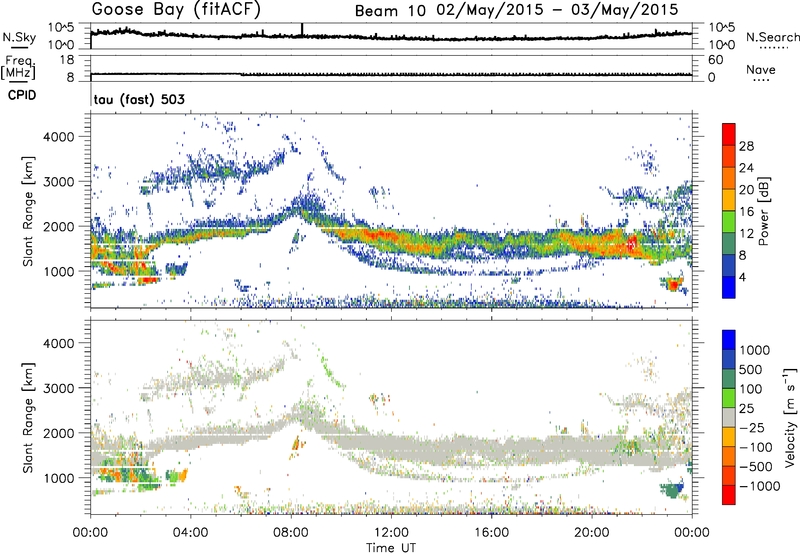Pick Velocity color bar segment between 100 and 500

pyautogui.click(x=729, y=379)
